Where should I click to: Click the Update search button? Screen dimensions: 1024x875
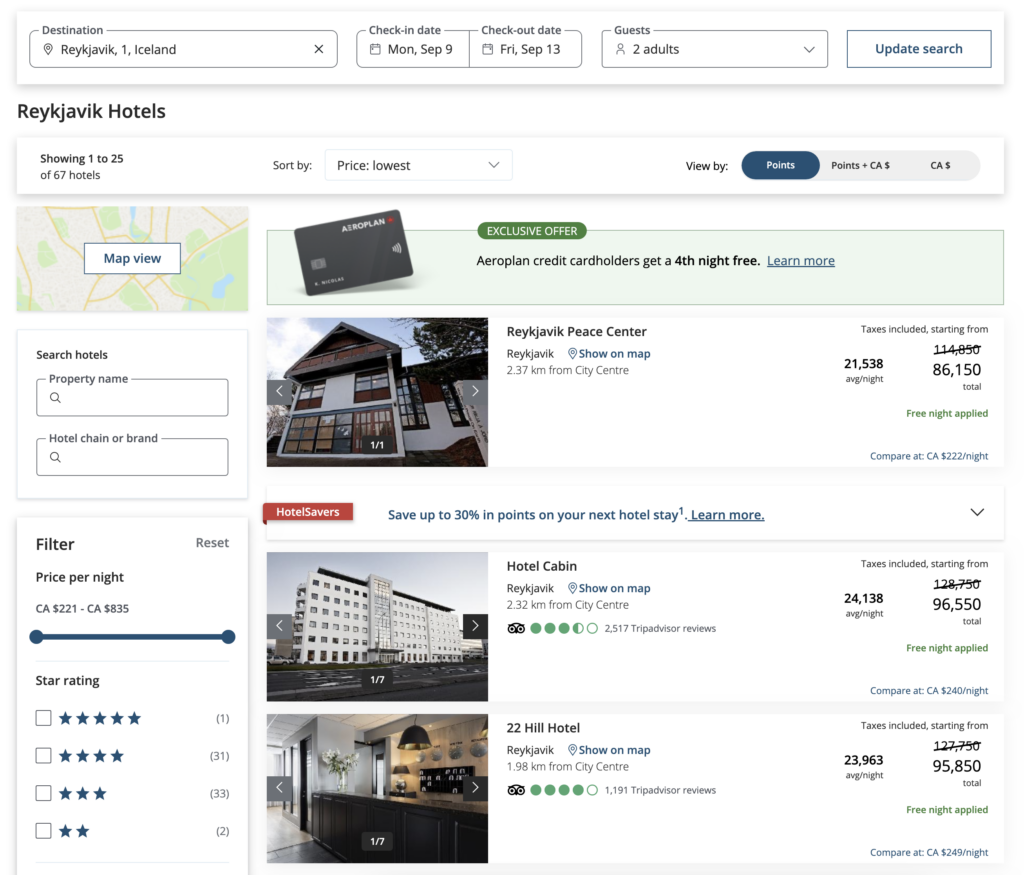[918, 48]
